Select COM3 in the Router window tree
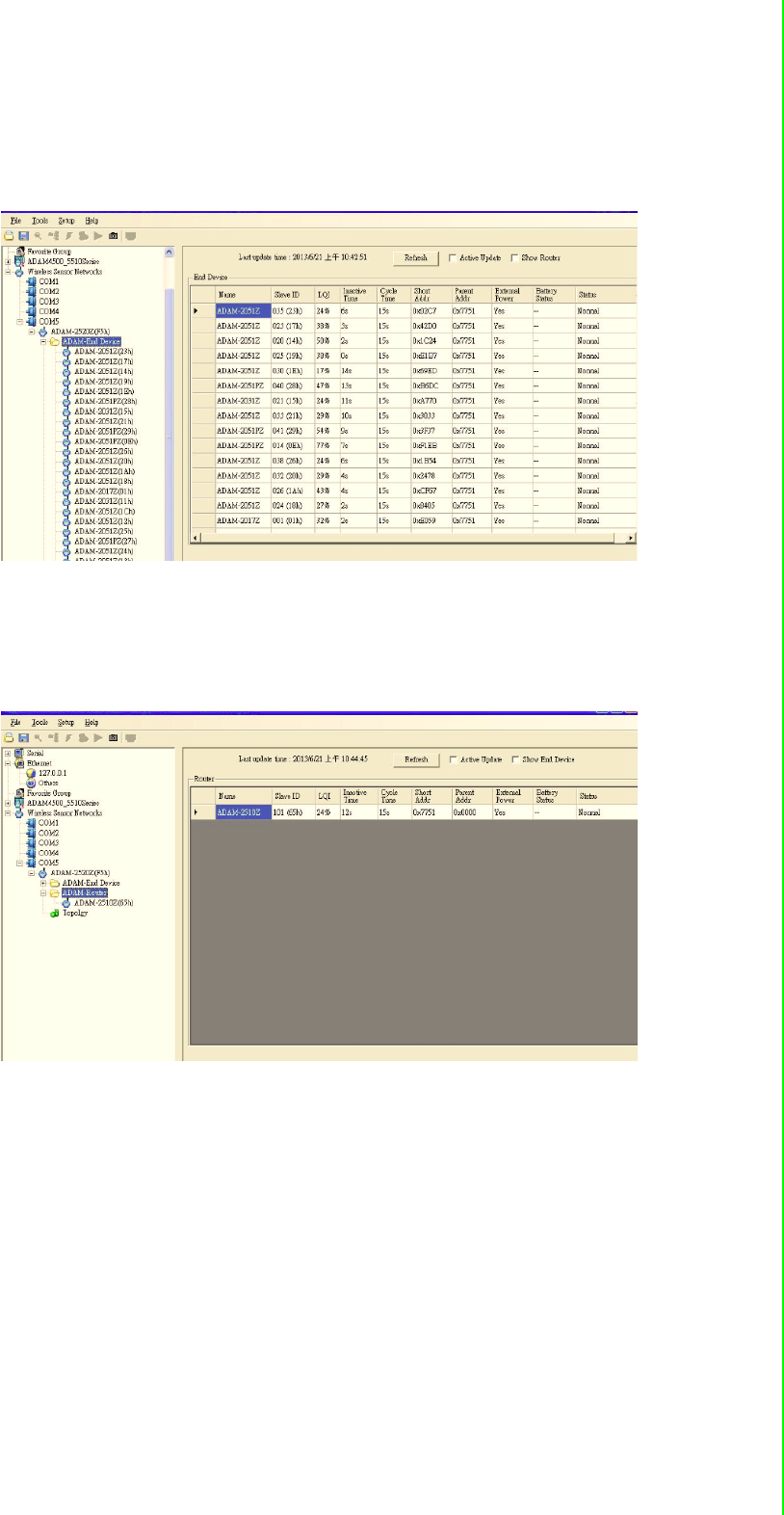Image resolution: width=784 pixels, height=1515 pixels. pos(48,843)
